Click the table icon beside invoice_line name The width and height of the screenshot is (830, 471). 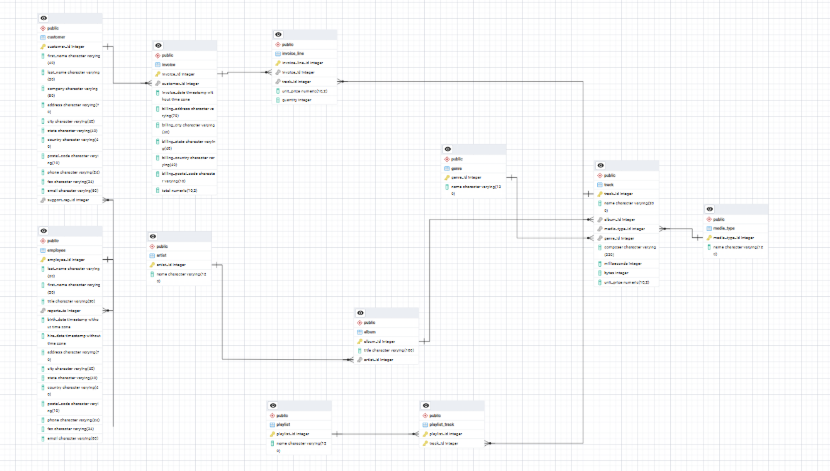coord(278,53)
